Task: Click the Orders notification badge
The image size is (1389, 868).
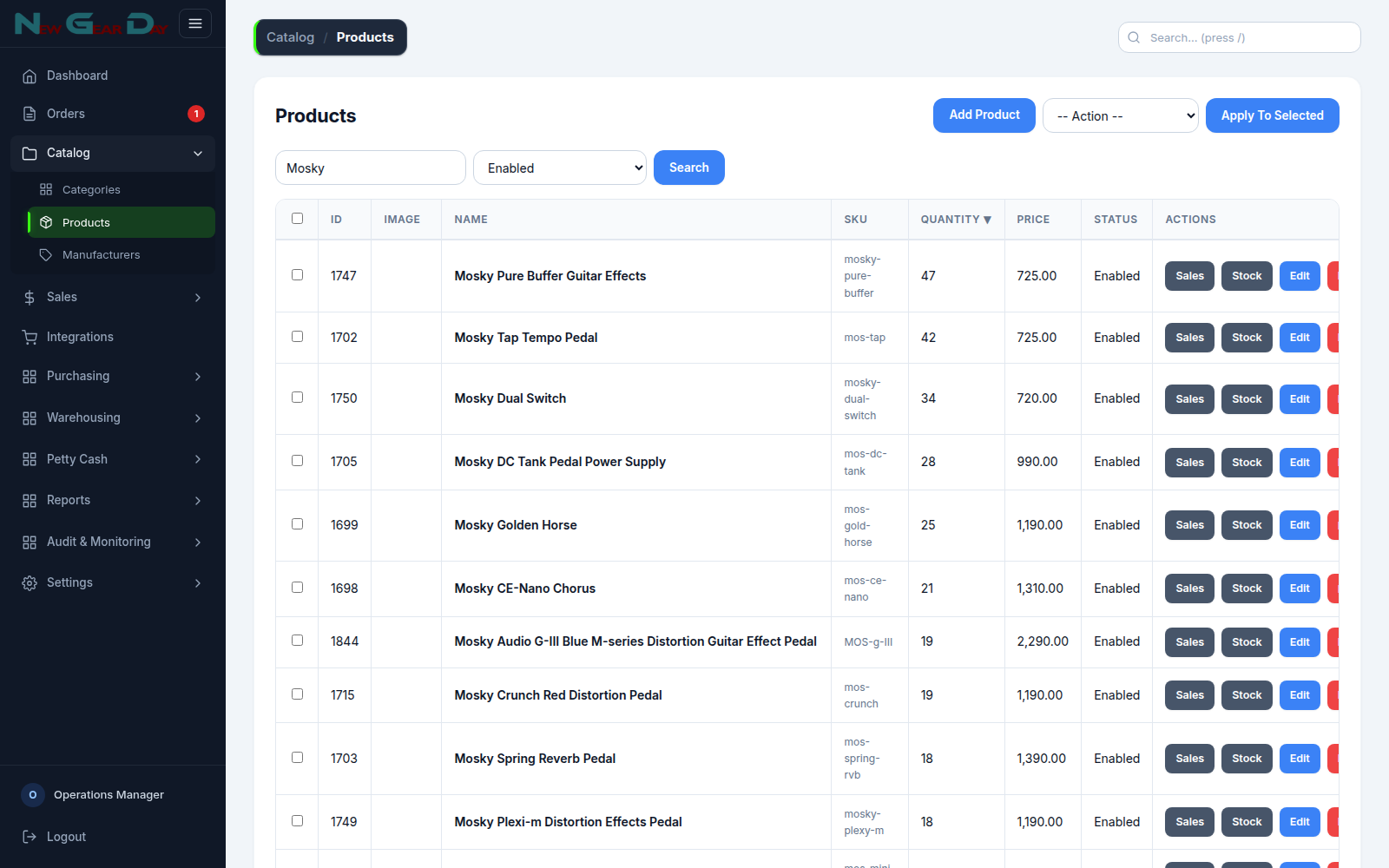Action: (x=196, y=114)
